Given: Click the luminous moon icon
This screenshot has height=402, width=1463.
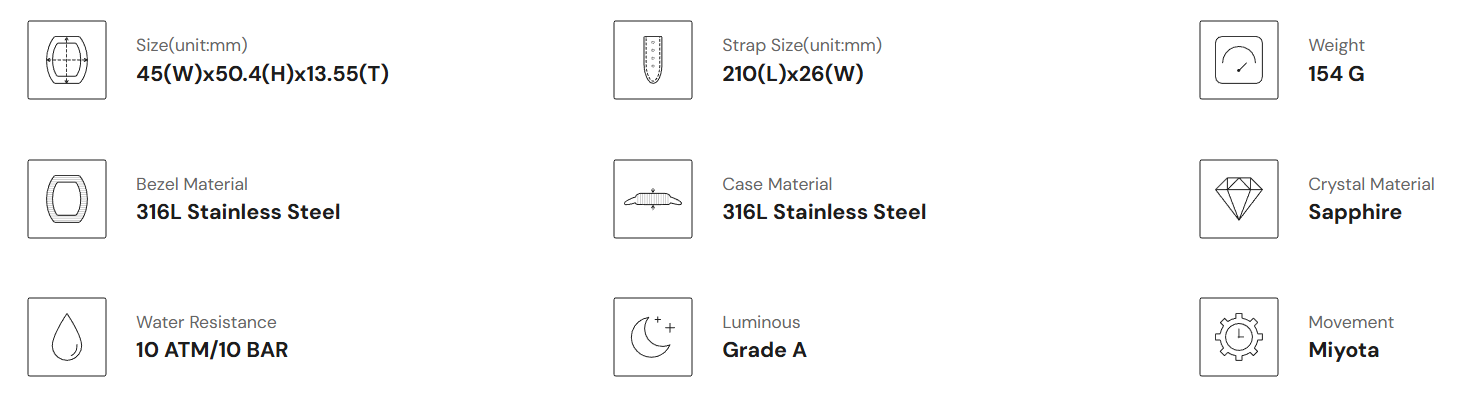Looking at the screenshot, I should 652,336.
